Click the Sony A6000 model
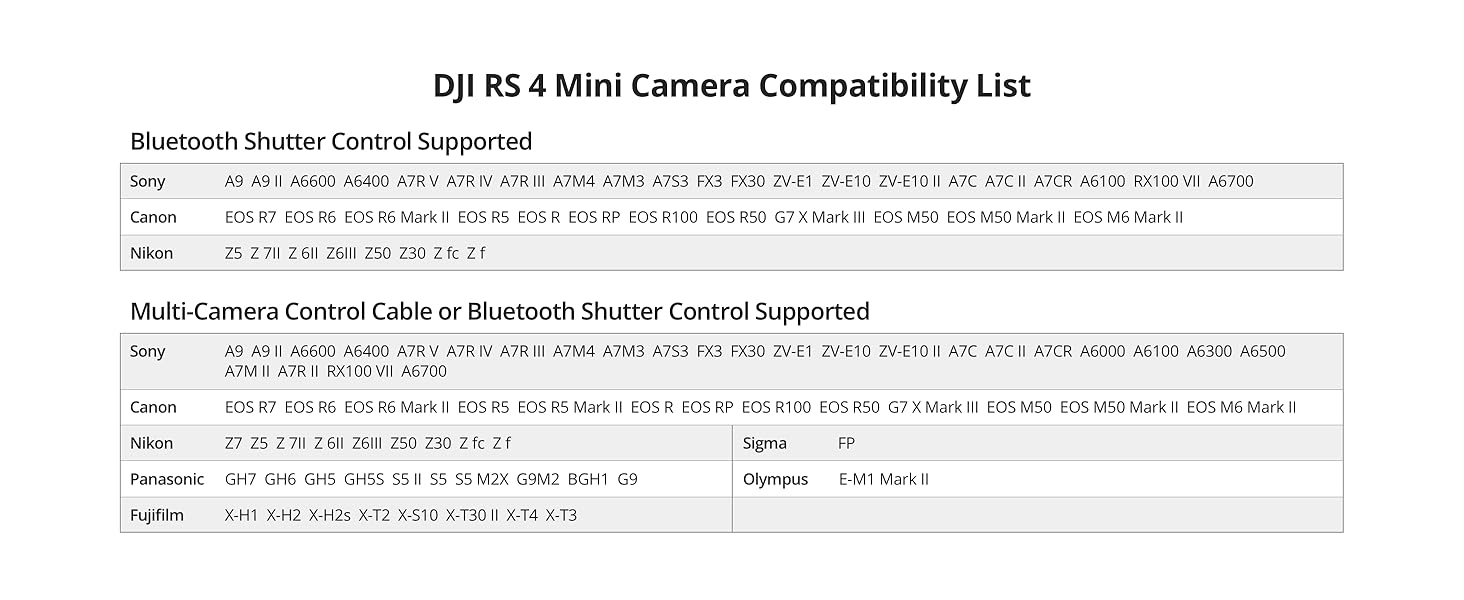 pyautogui.click(x=1102, y=351)
